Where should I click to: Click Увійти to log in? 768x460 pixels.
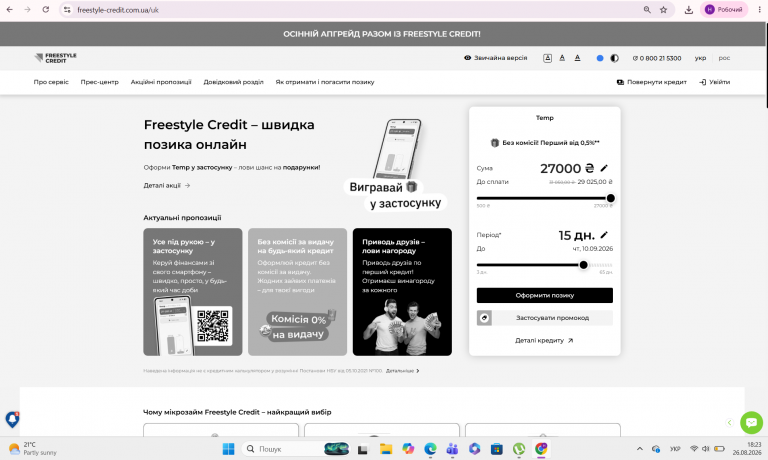pos(715,82)
